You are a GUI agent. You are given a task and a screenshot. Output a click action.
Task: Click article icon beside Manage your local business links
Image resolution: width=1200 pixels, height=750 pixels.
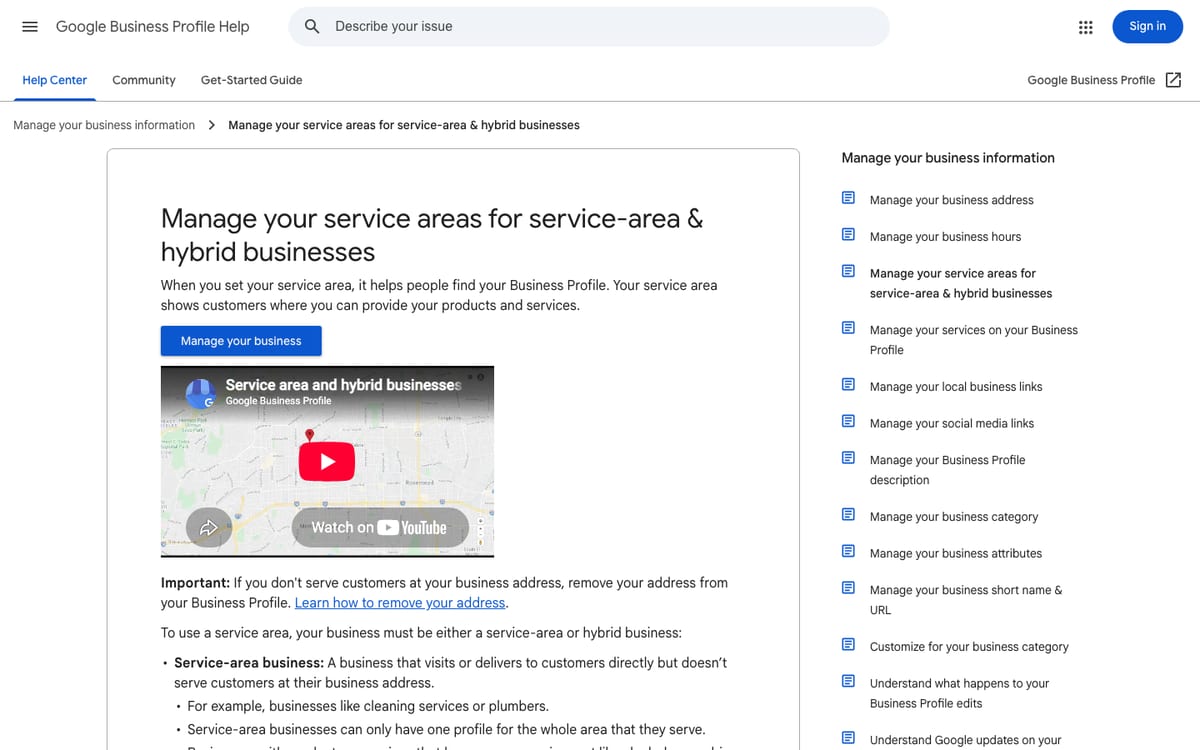848,385
